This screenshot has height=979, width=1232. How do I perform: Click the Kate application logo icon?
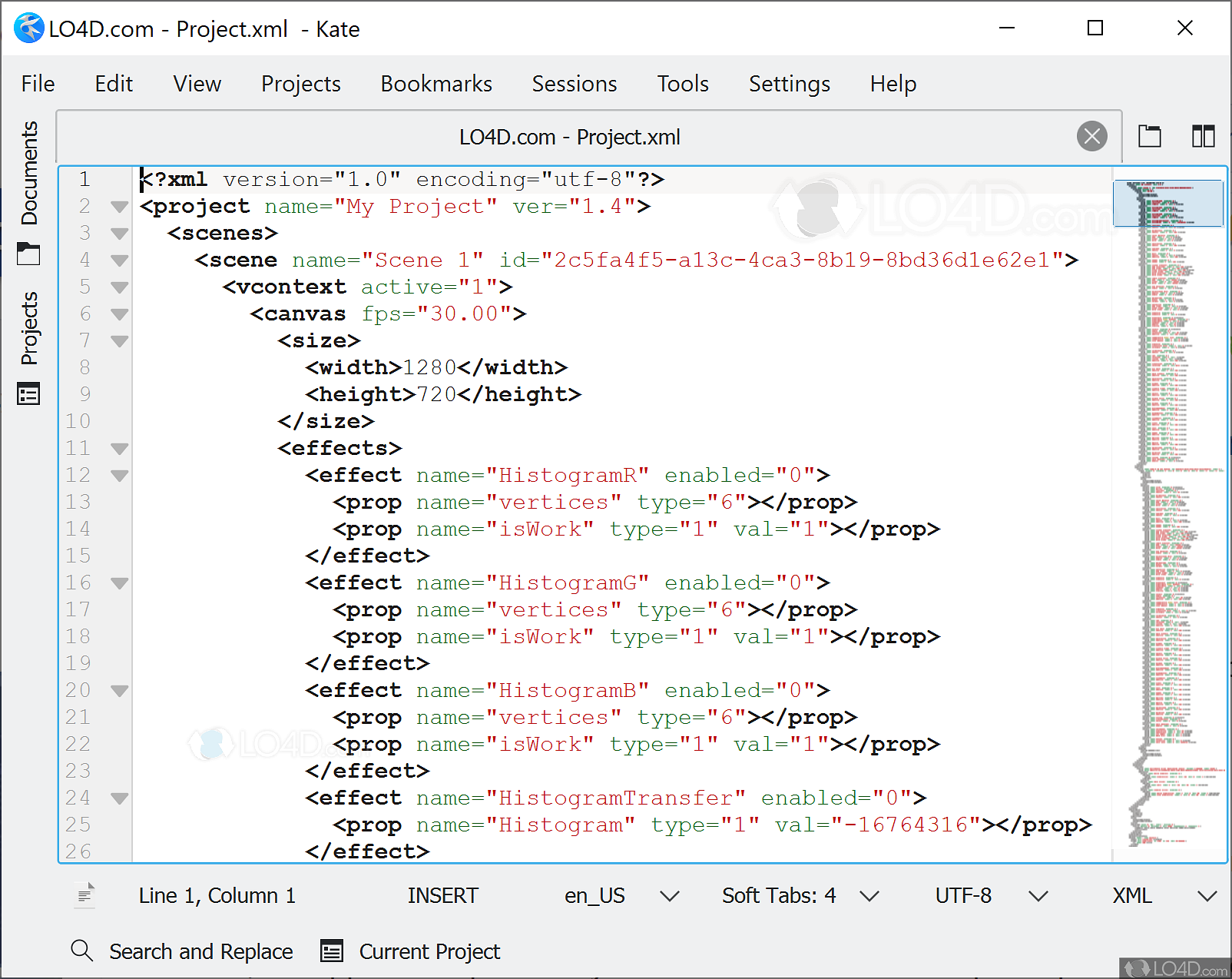point(28,28)
